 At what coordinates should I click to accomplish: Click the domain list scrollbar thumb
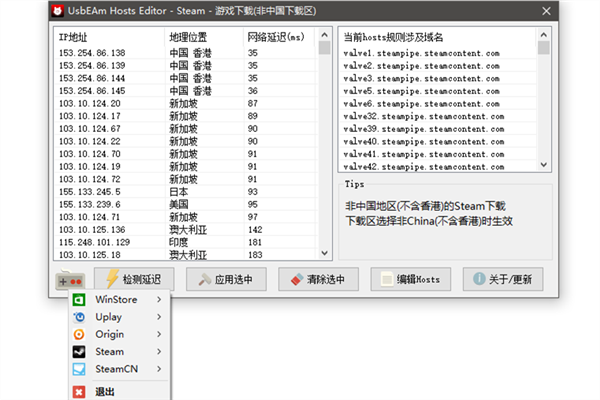click(543, 48)
